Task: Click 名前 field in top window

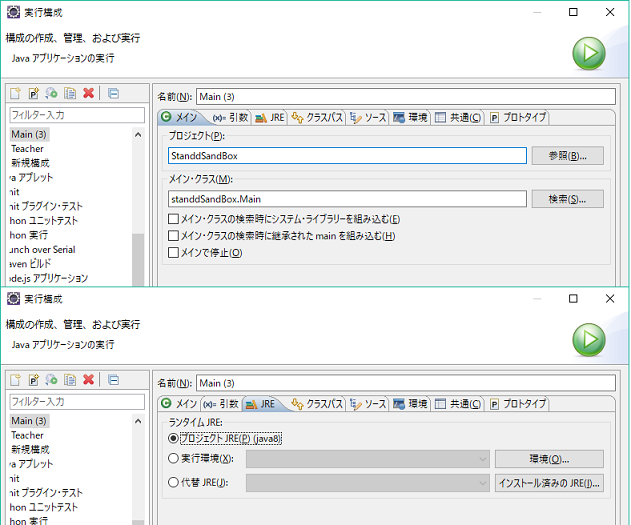Action: coord(406,97)
